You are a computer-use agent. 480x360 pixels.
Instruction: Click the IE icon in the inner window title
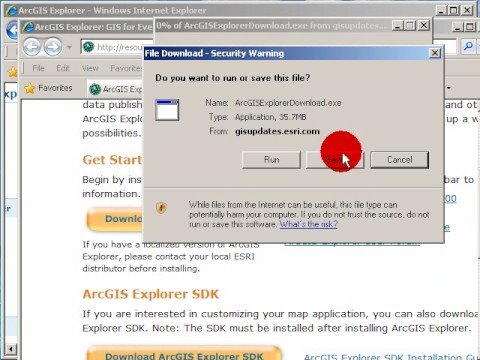[x=29, y=27]
